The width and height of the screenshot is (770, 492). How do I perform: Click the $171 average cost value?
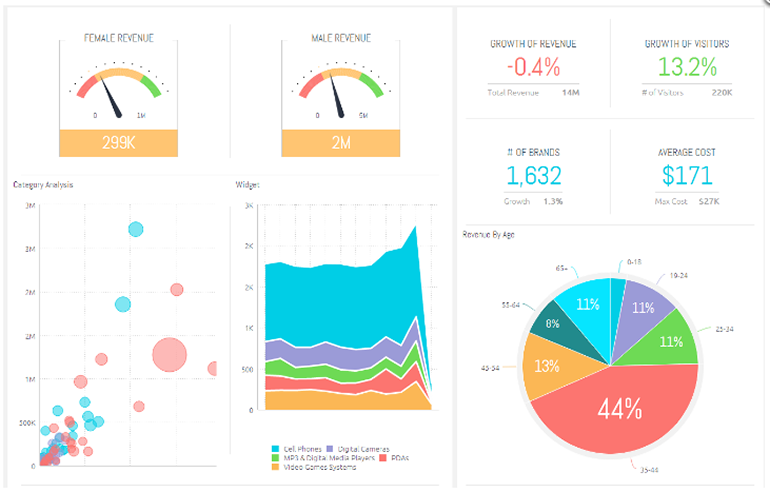point(688,176)
